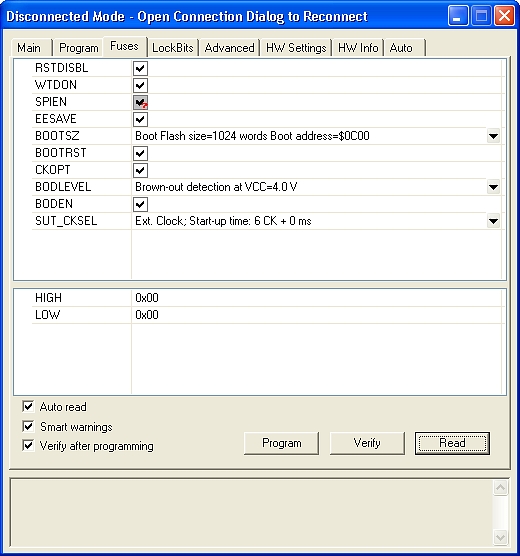Click the Verify button
The width and height of the screenshot is (520, 556).
367,443
